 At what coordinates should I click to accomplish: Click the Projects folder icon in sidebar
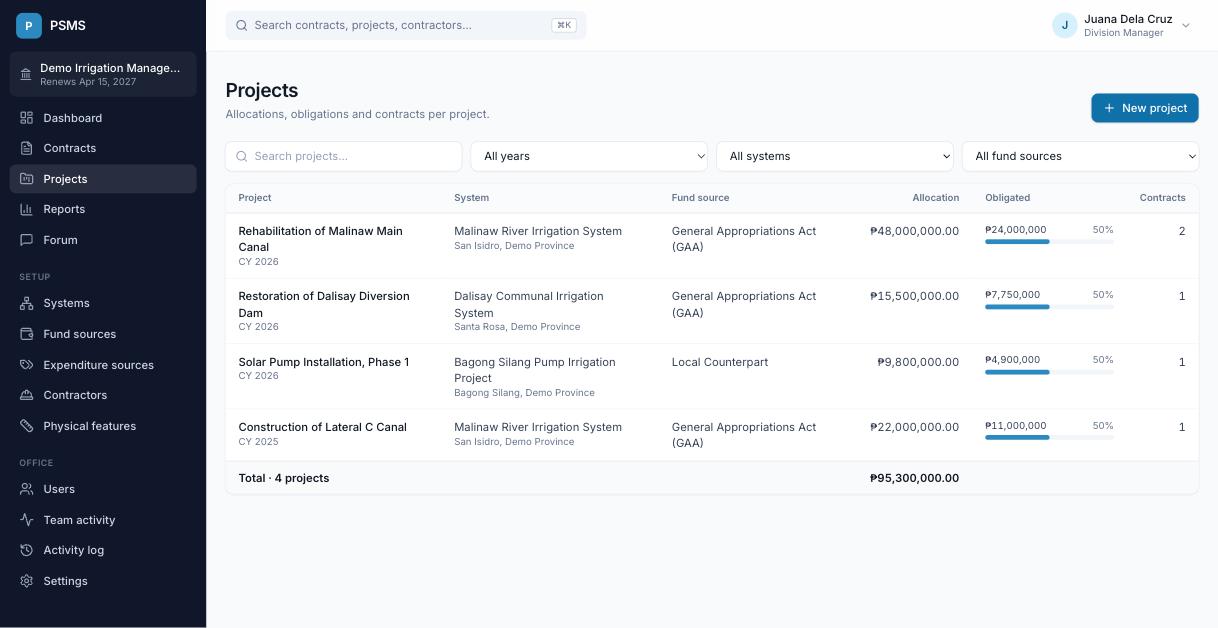(x=27, y=179)
